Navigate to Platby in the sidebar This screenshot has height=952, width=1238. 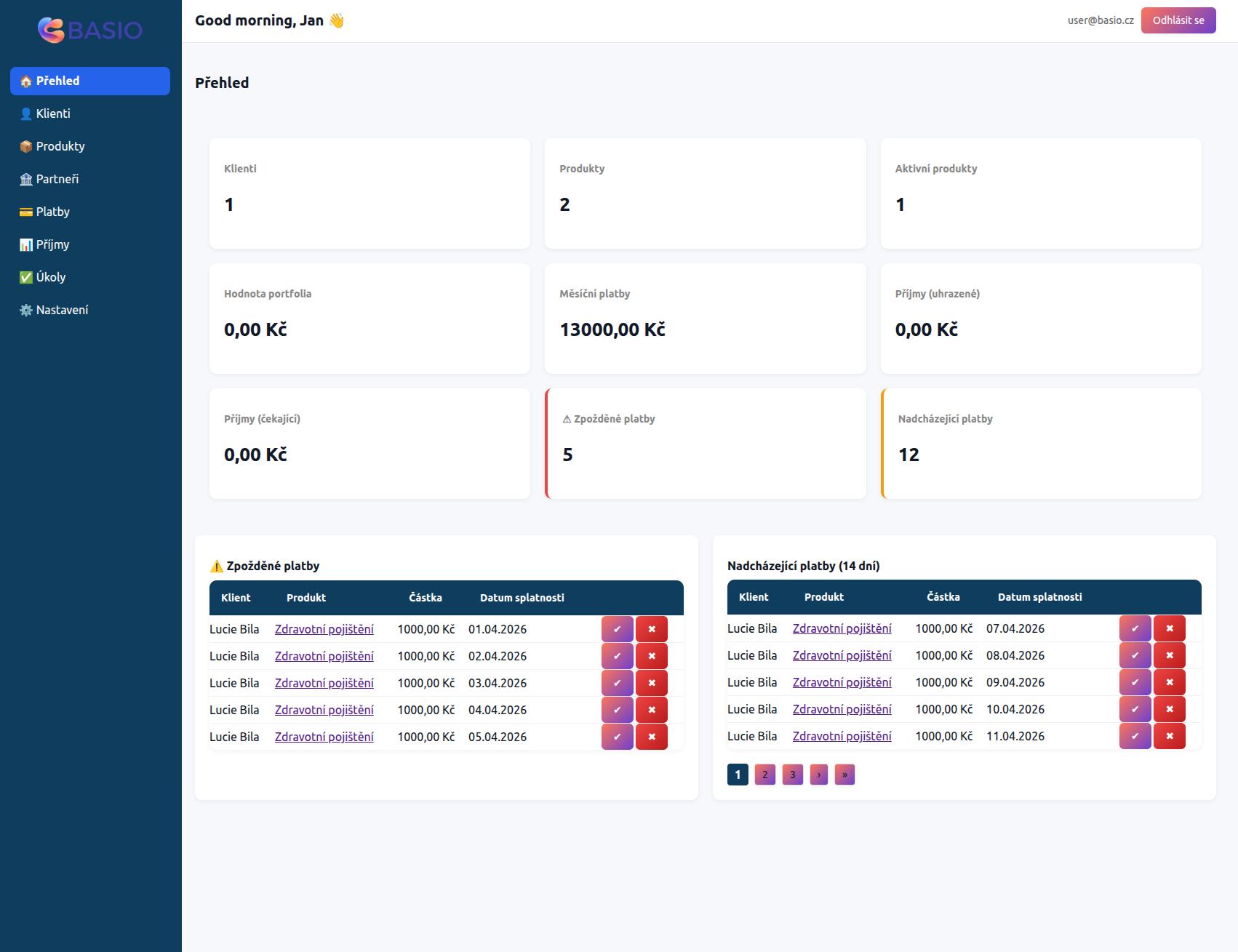click(x=53, y=212)
